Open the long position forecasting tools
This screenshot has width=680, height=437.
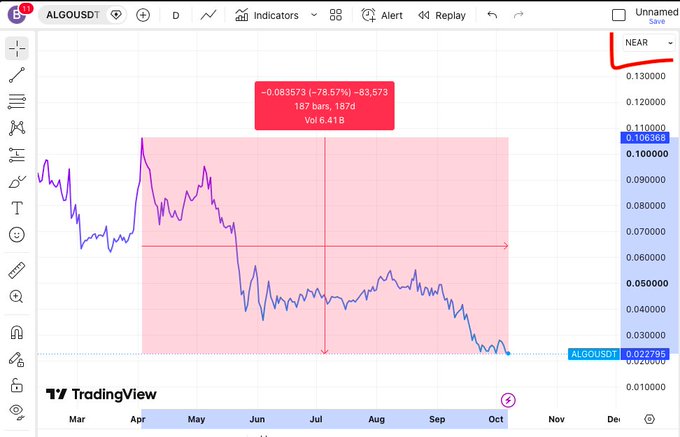point(17,155)
